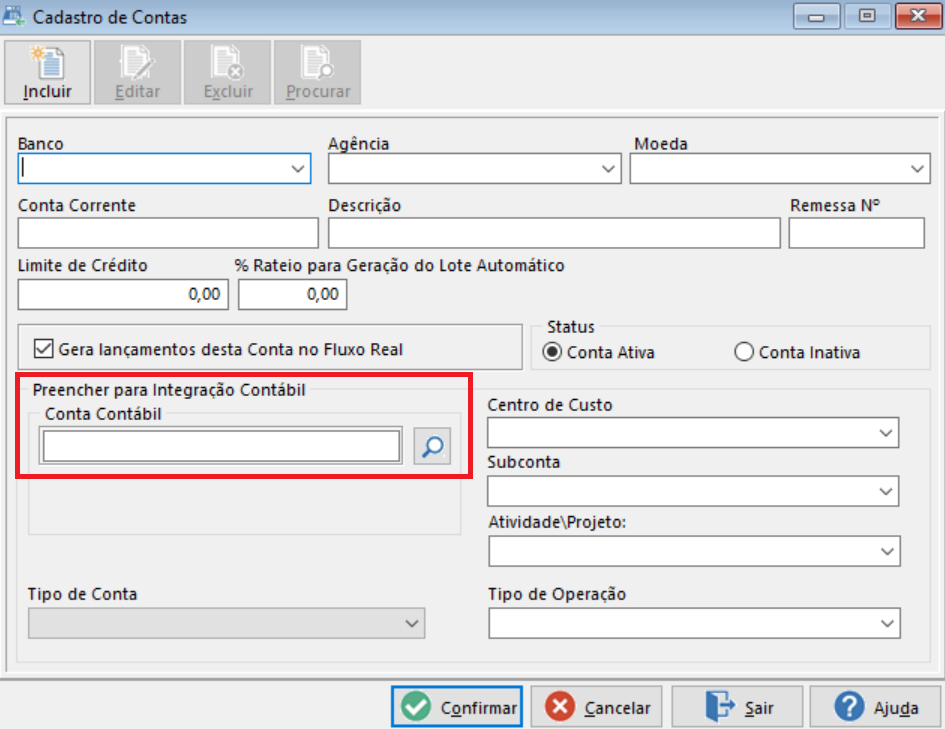Toggle Gera lançamentos desta Conta no Fluxo Real

pos(43,349)
